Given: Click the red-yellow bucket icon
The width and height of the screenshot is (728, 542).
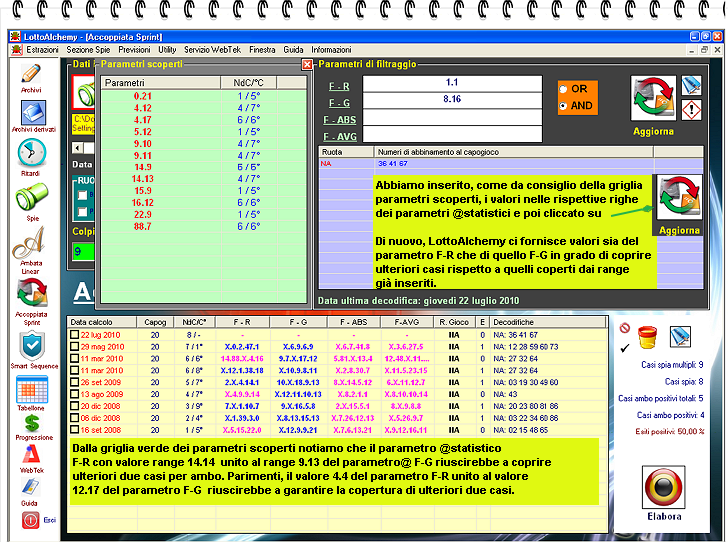Looking at the screenshot, I should click(x=647, y=337).
